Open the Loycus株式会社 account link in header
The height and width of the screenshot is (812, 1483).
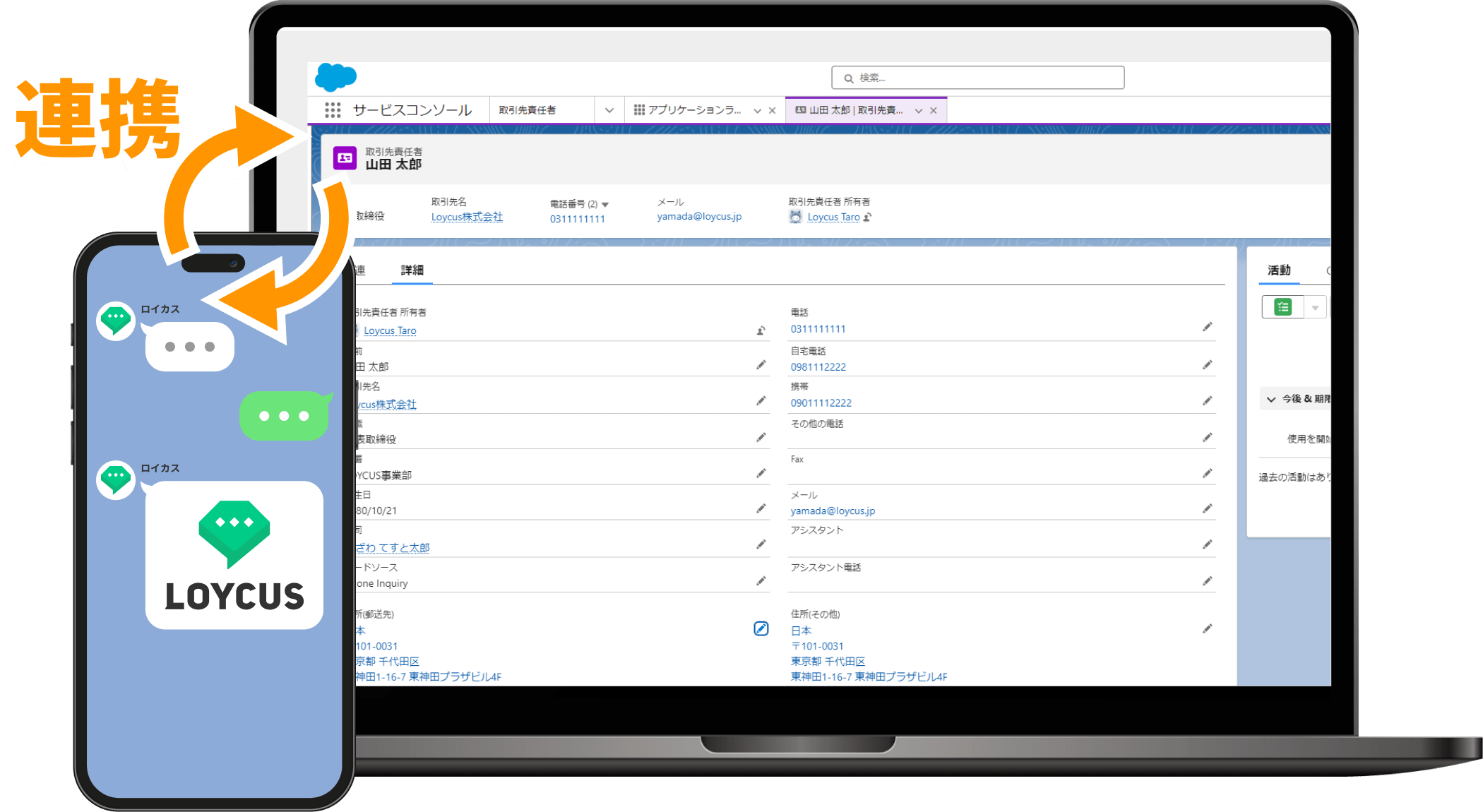[x=467, y=217]
